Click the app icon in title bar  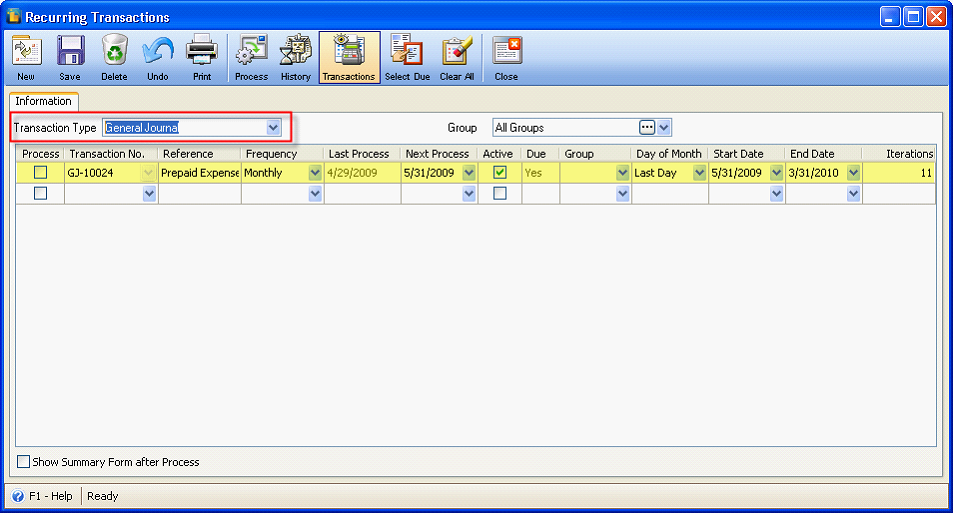coord(13,16)
